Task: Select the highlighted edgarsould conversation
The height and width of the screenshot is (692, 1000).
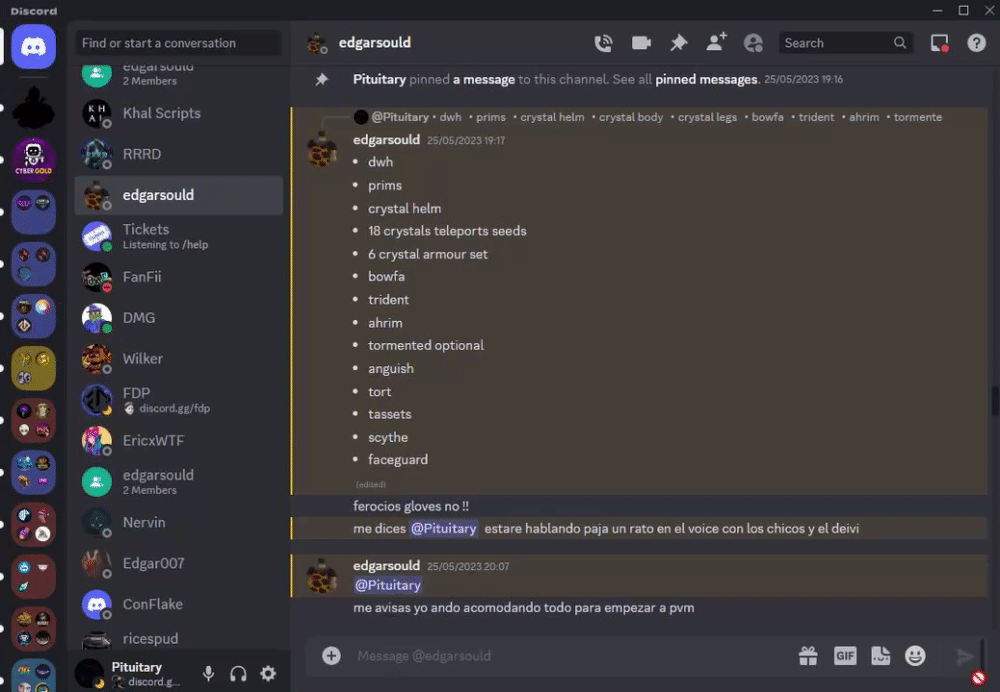Action: (179, 195)
